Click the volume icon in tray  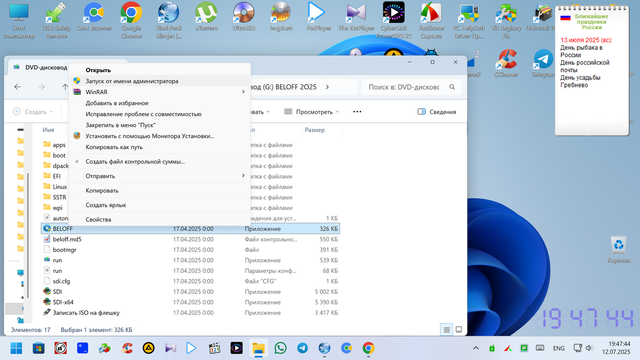(x=589, y=348)
